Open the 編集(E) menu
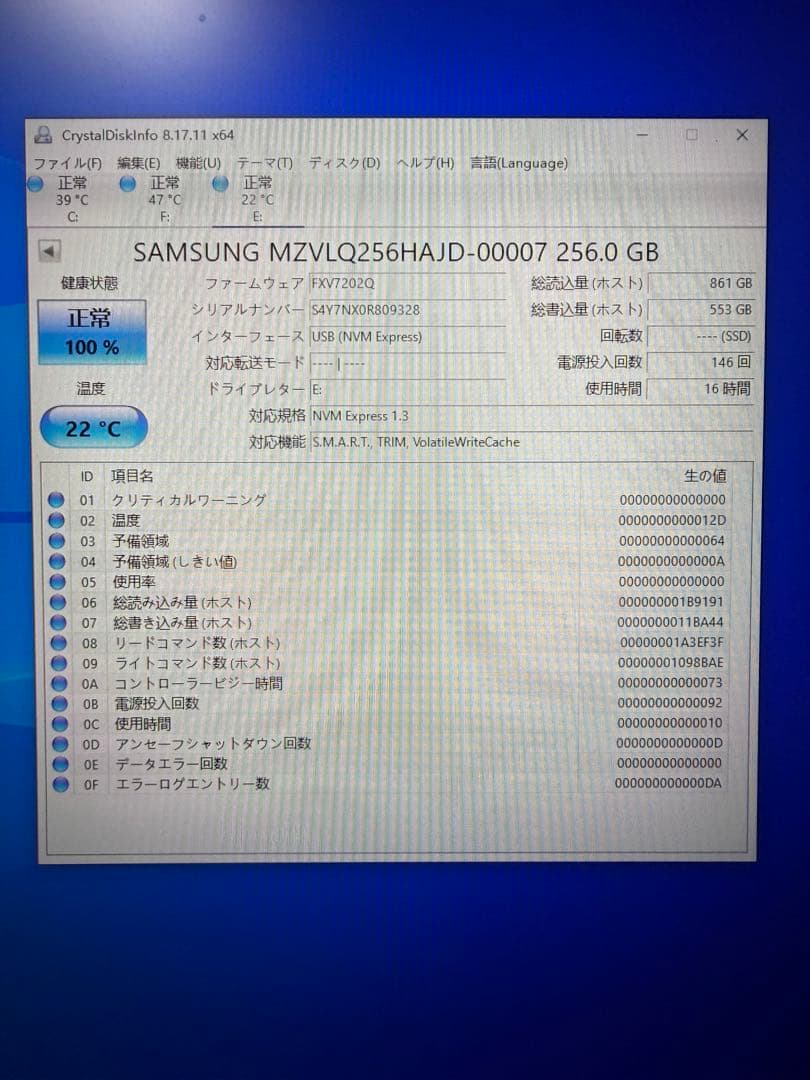 (x=138, y=163)
